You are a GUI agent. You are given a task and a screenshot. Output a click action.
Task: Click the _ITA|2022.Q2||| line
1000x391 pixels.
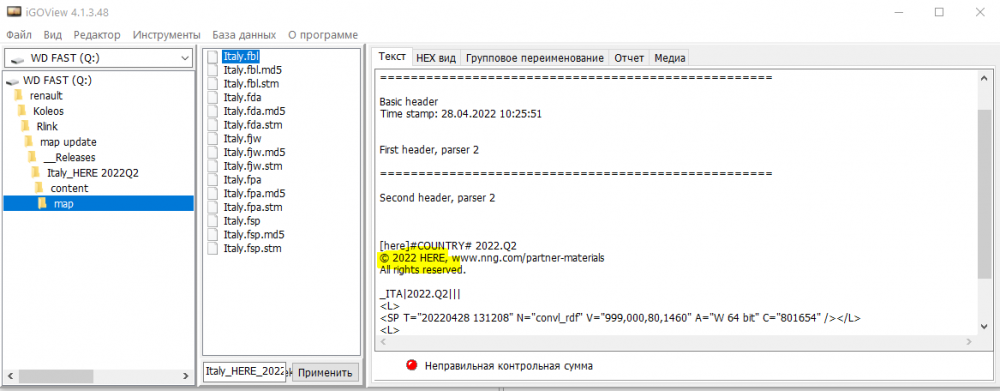pyautogui.click(x=420, y=294)
